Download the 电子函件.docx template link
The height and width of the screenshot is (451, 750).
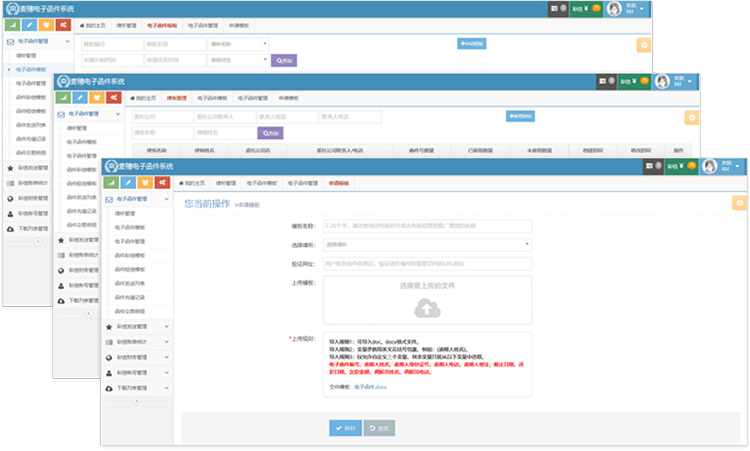(x=370, y=385)
